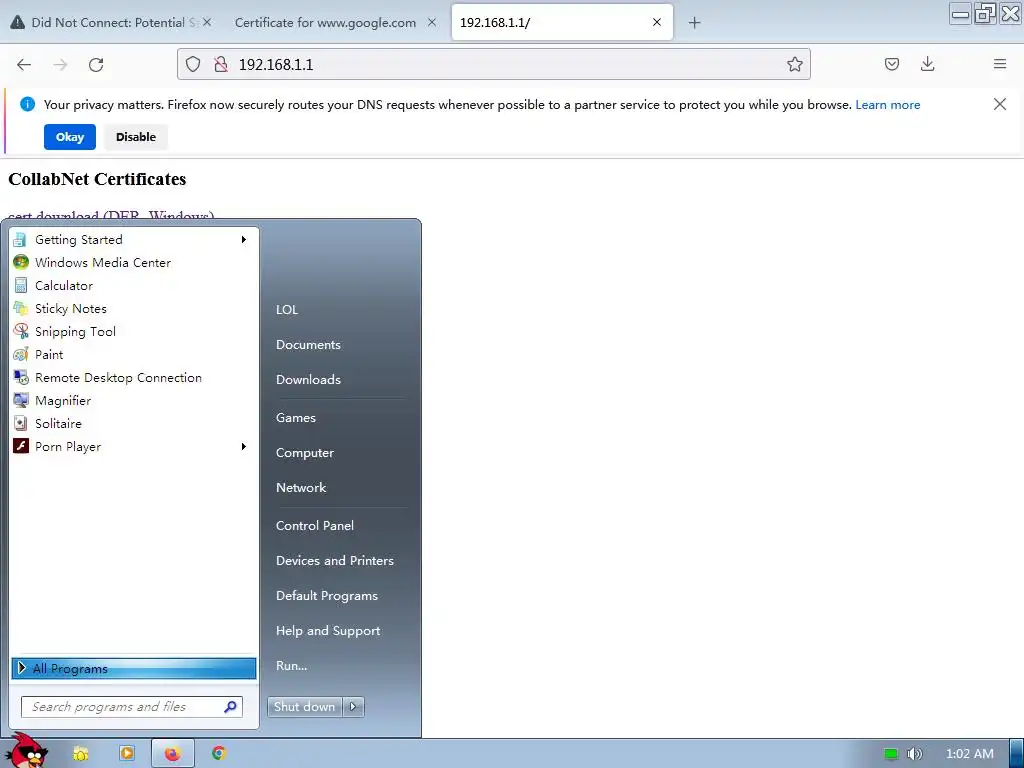1024x768 pixels.
Task: Open the Firefox downloads panel
Action: pyautogui.click(x=927, y=64)
